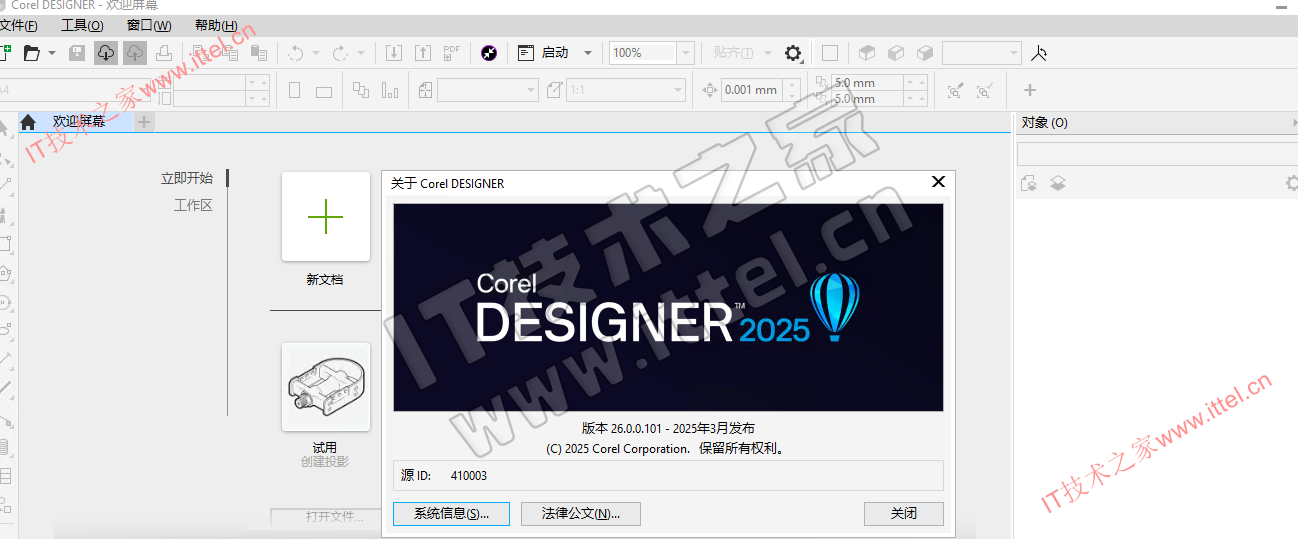Click the full-screen preview round icon
This screenshot has height=539, width=1298.
click(x=489, y=53)
